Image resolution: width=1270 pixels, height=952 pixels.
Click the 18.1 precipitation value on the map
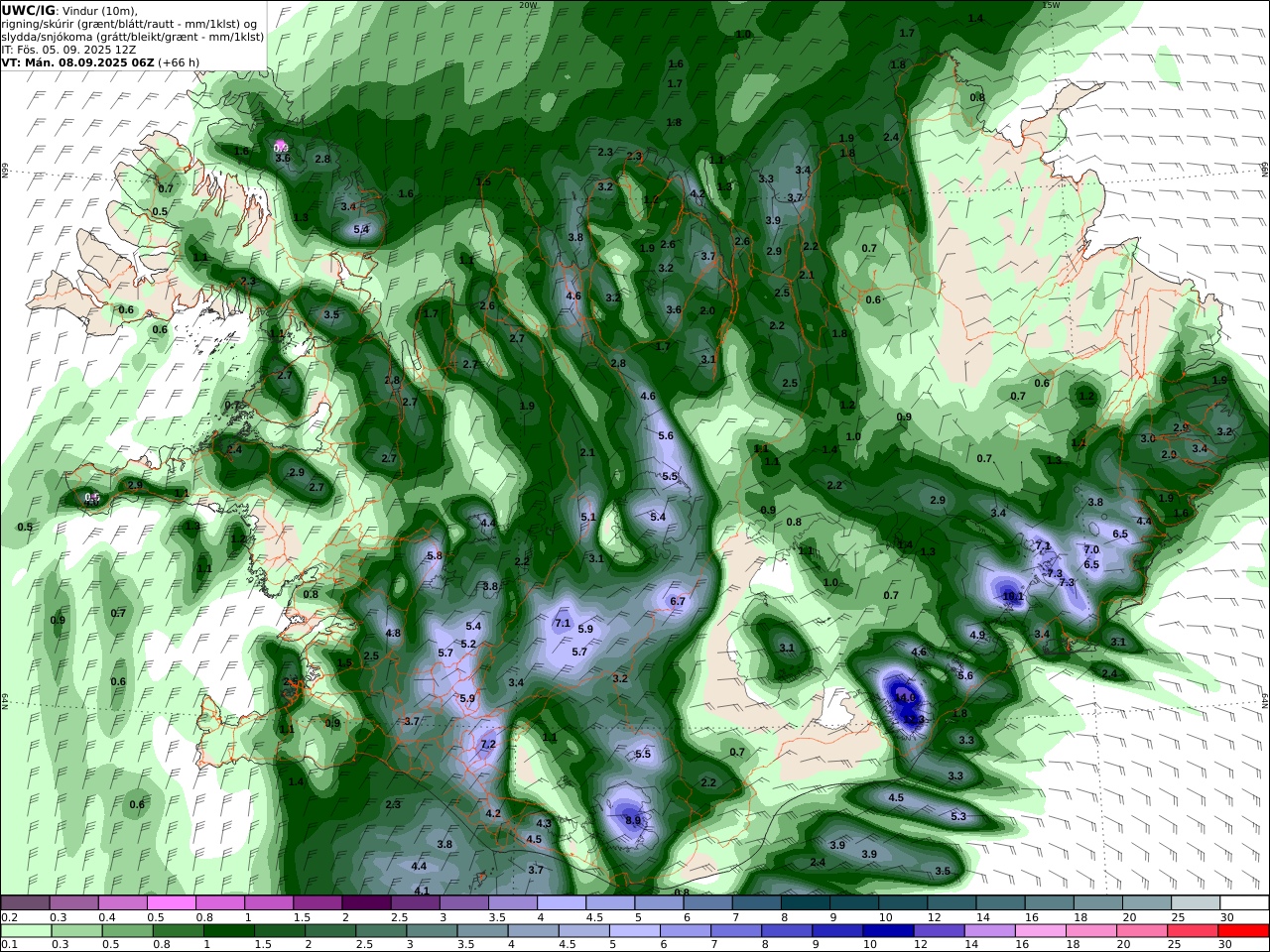pos(1012,597)
